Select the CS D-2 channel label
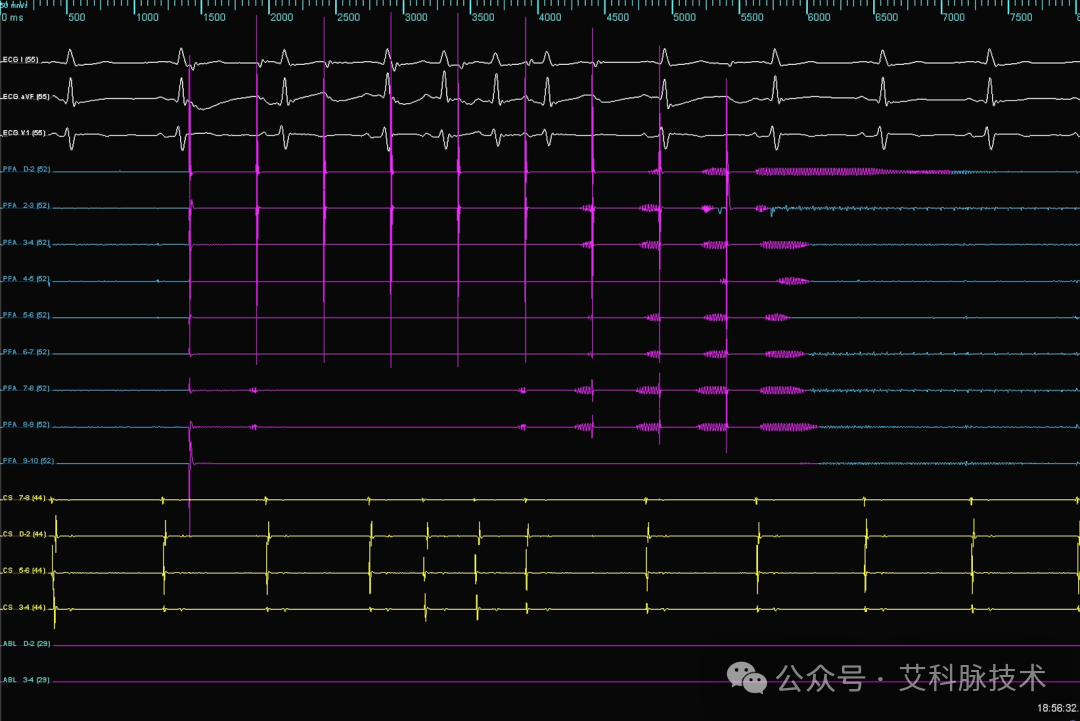The image size is (1080, 721). coord(24,534)
